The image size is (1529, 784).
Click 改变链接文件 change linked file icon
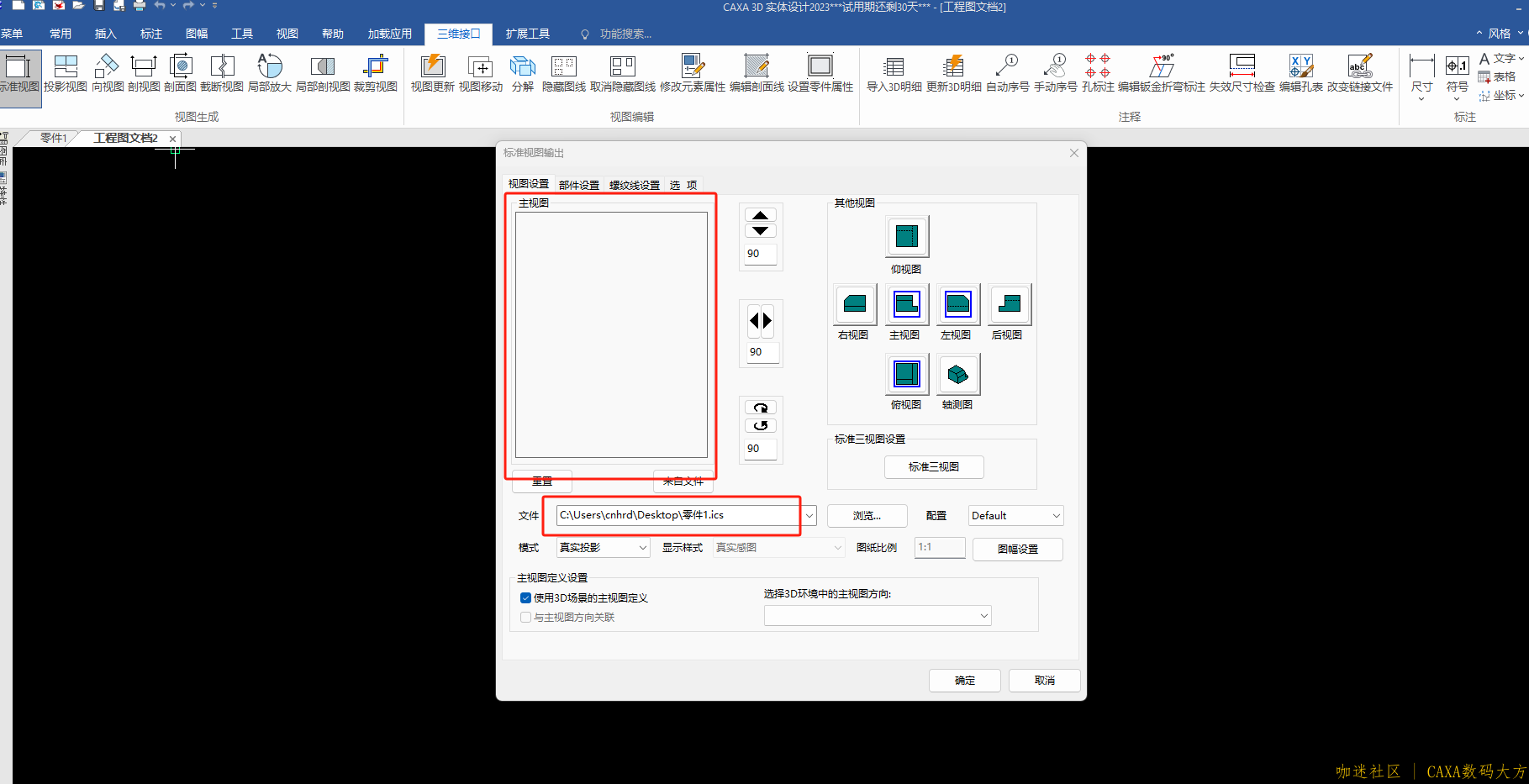click(1360, 74)
